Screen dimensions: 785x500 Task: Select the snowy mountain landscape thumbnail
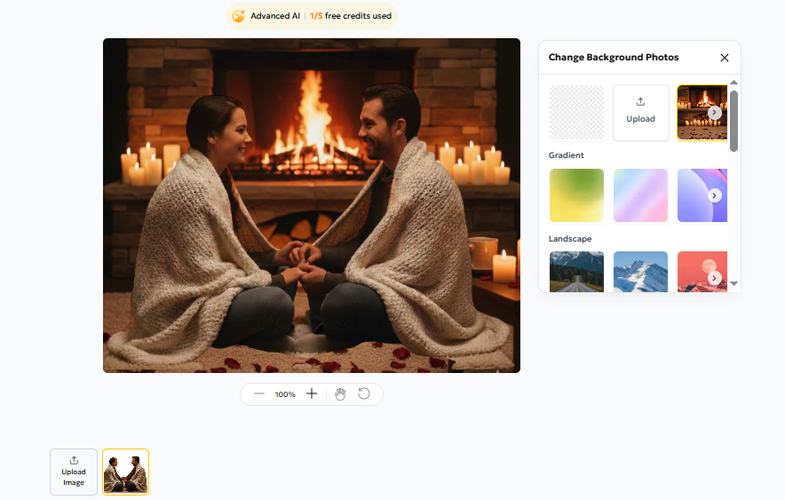pos(641,271)
